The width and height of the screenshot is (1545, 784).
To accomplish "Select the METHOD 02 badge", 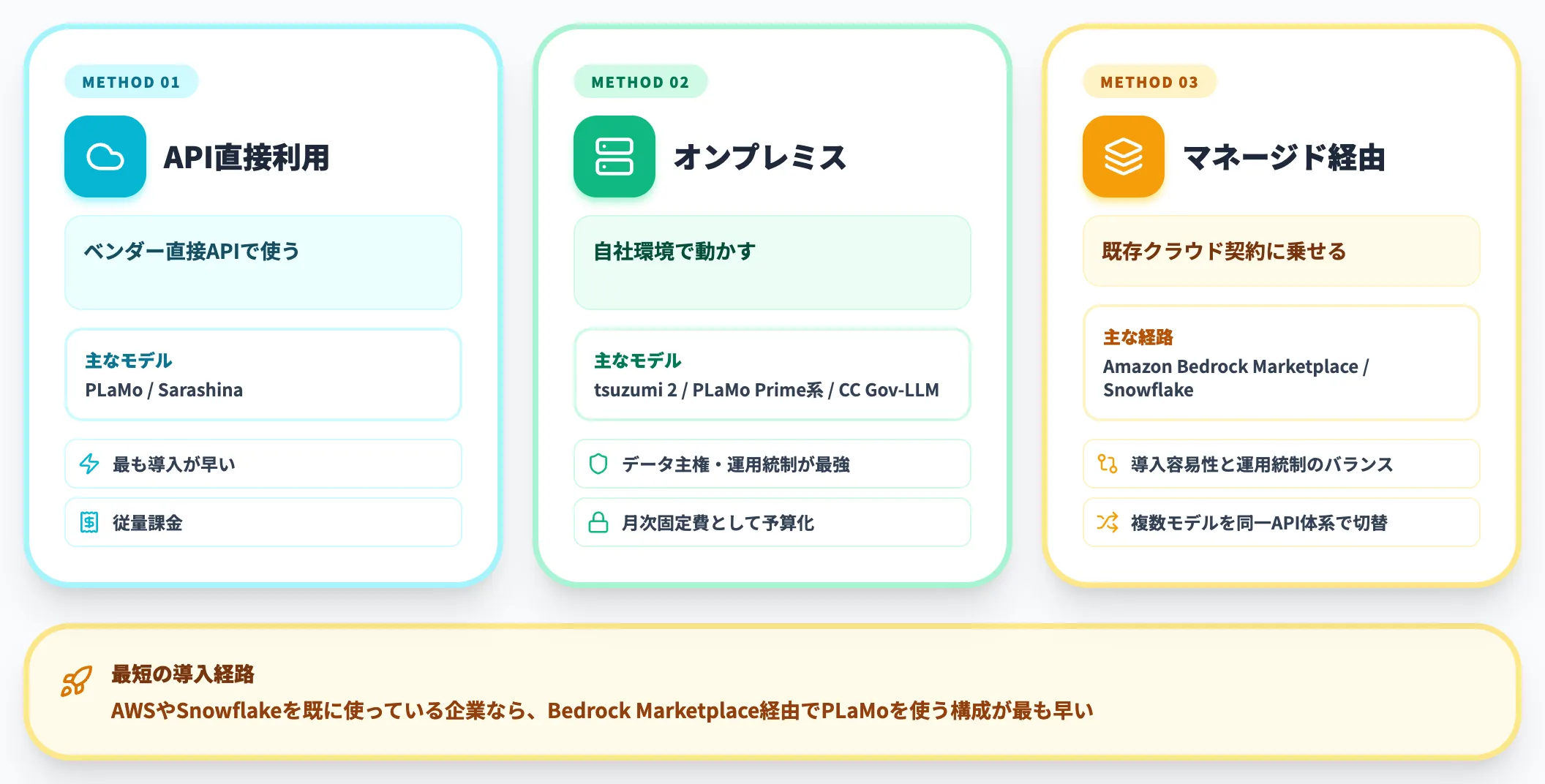I will pos(640,82).
